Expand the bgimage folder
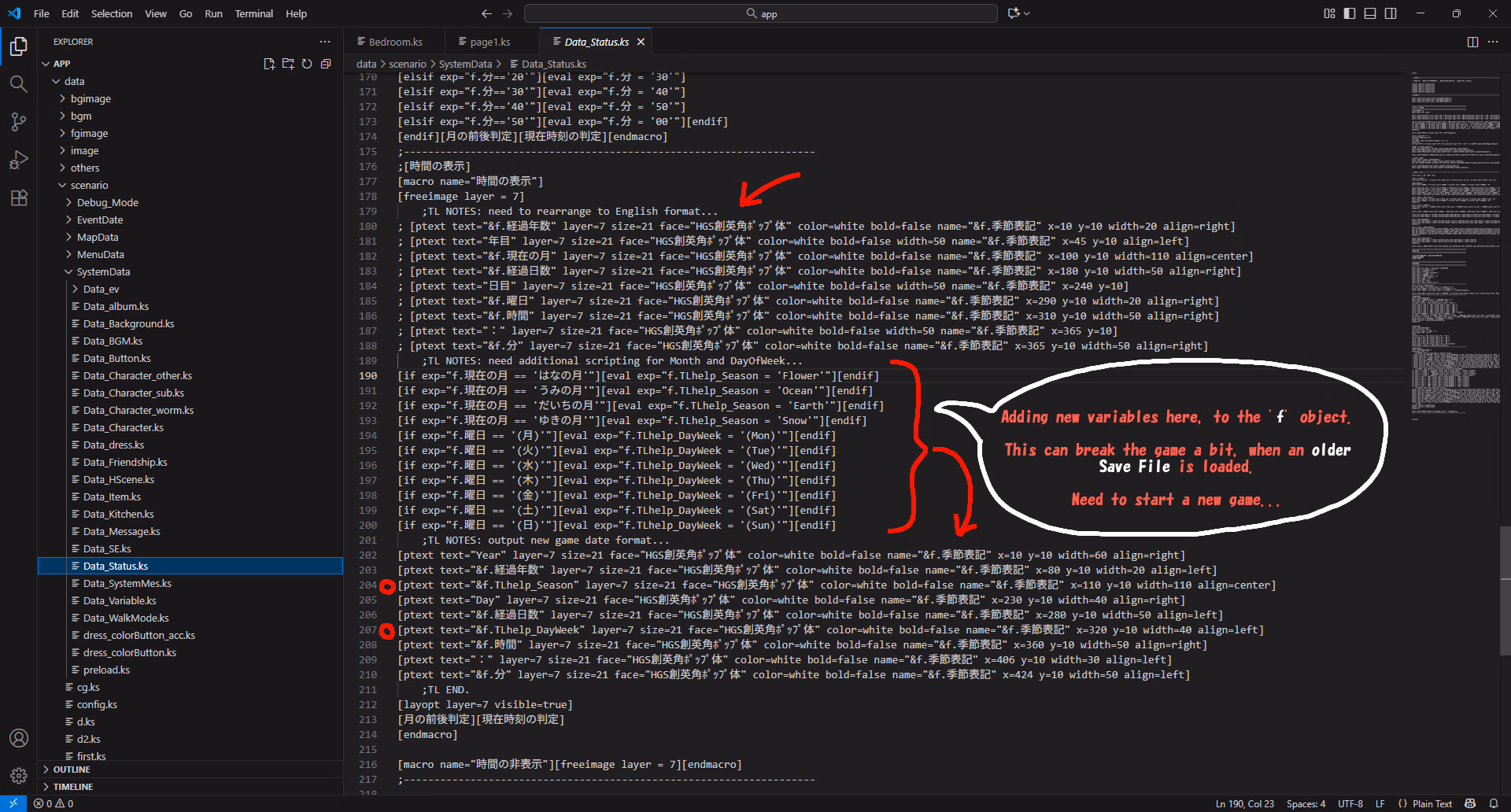Screen dimensions: 1511x812 (91, 98)
